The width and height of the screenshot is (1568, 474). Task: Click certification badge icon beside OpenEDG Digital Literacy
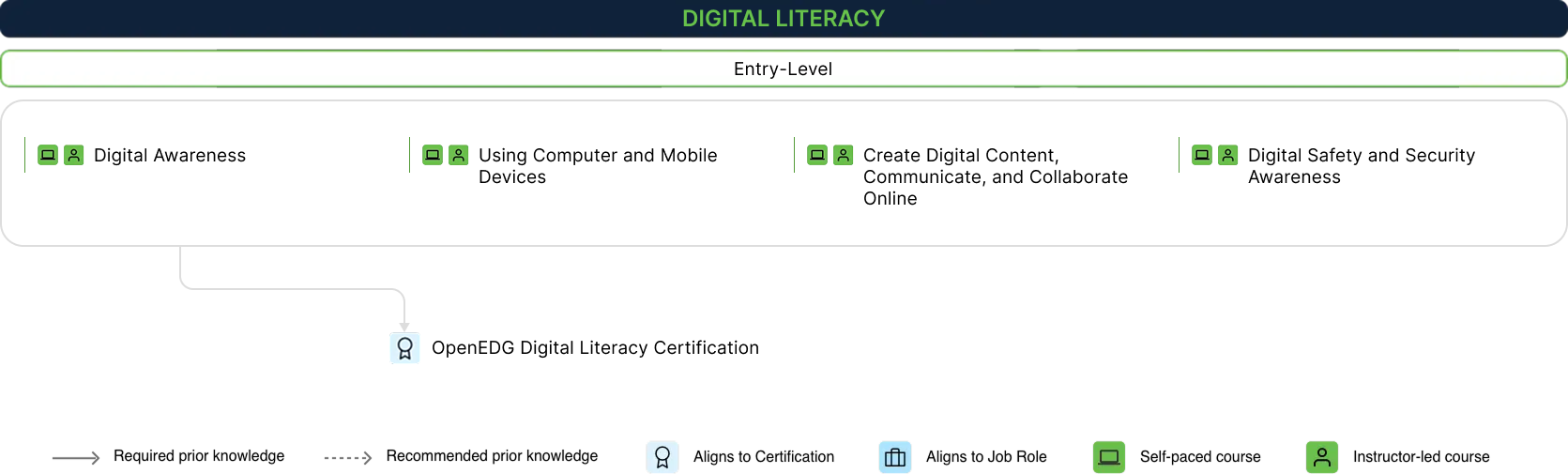(404, 348)
